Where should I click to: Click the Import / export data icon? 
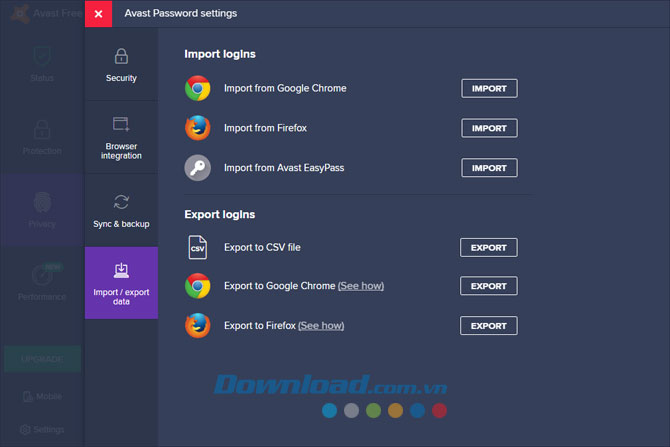(x=121, y=271)
